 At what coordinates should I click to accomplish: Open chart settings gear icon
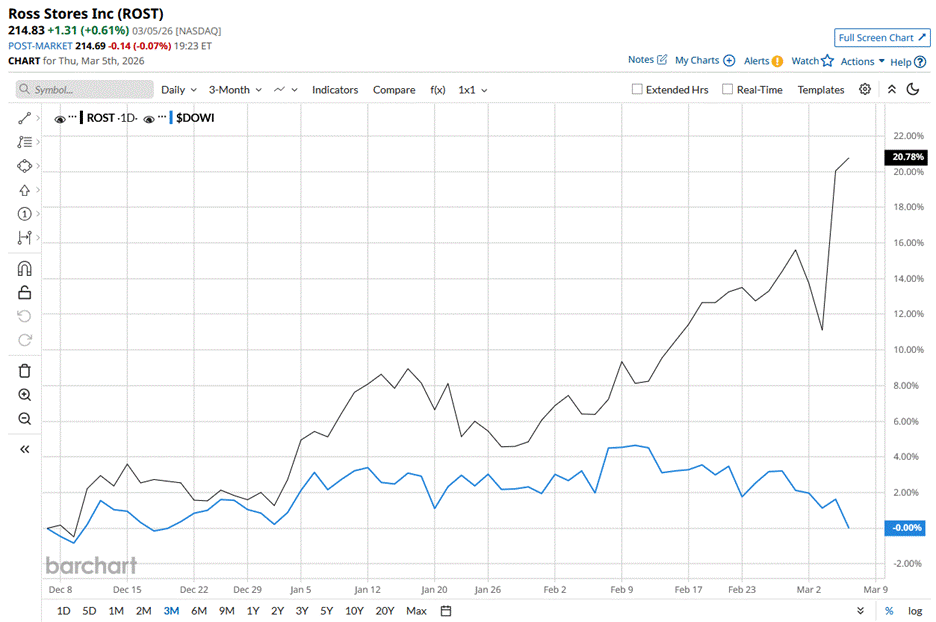click(865, 90)
